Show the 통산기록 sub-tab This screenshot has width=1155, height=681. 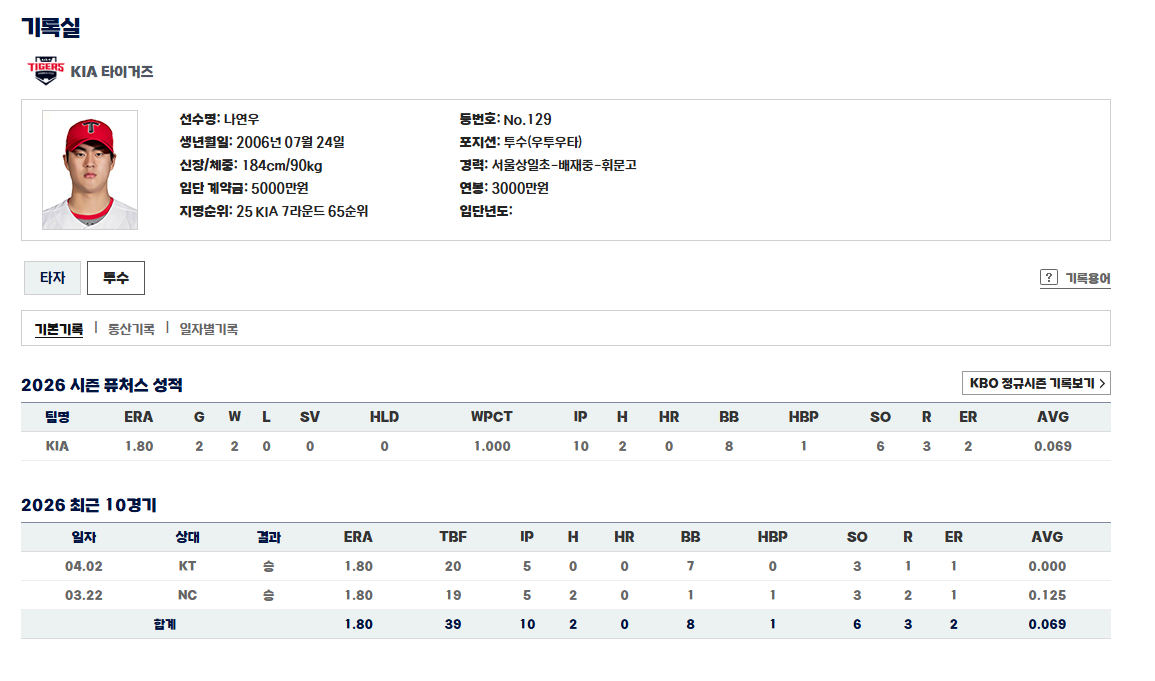(x=131, y=328)
